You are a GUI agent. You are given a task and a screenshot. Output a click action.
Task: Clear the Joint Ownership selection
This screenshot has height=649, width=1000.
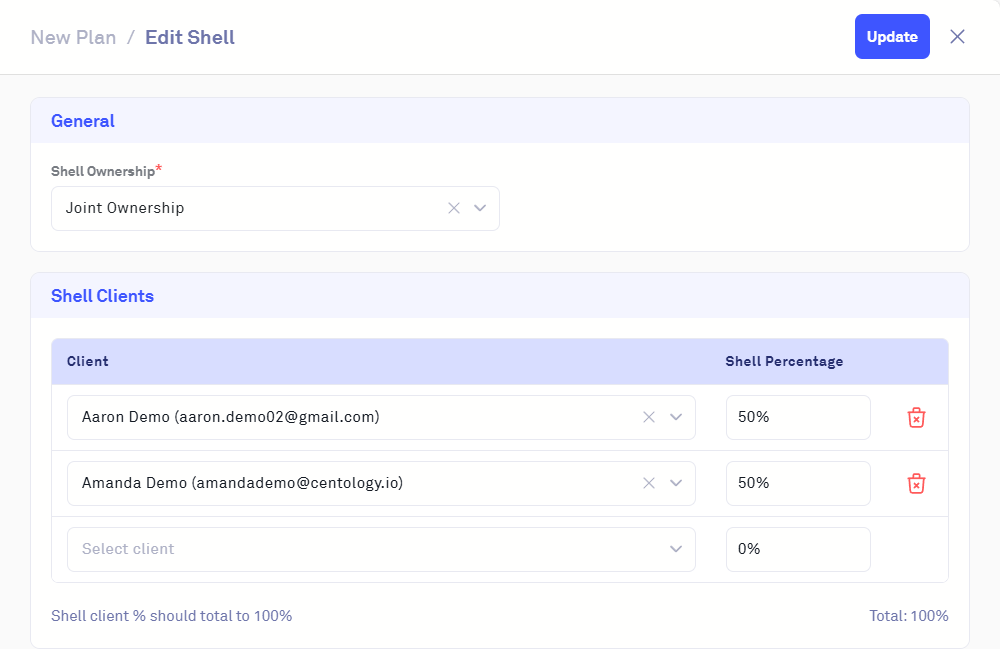tap(454, 208)
